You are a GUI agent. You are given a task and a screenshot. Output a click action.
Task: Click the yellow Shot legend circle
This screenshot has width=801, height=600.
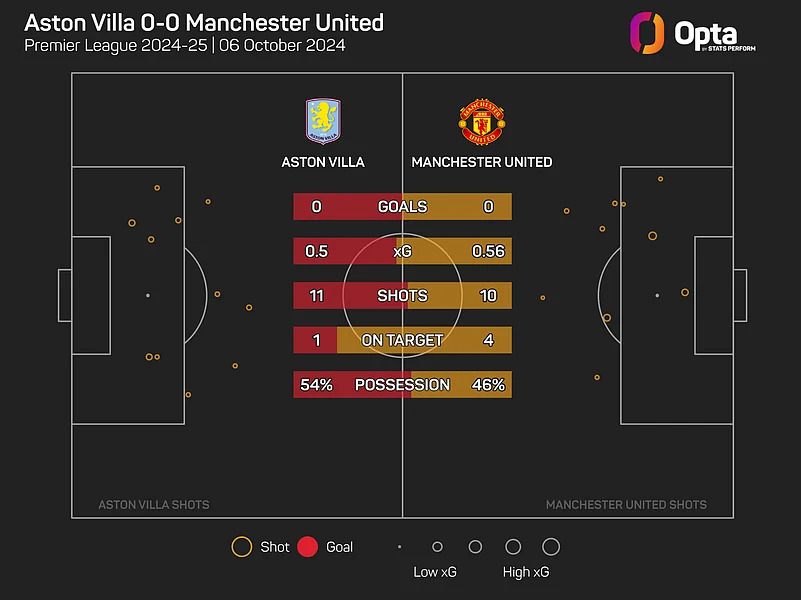tap(241, 547)
